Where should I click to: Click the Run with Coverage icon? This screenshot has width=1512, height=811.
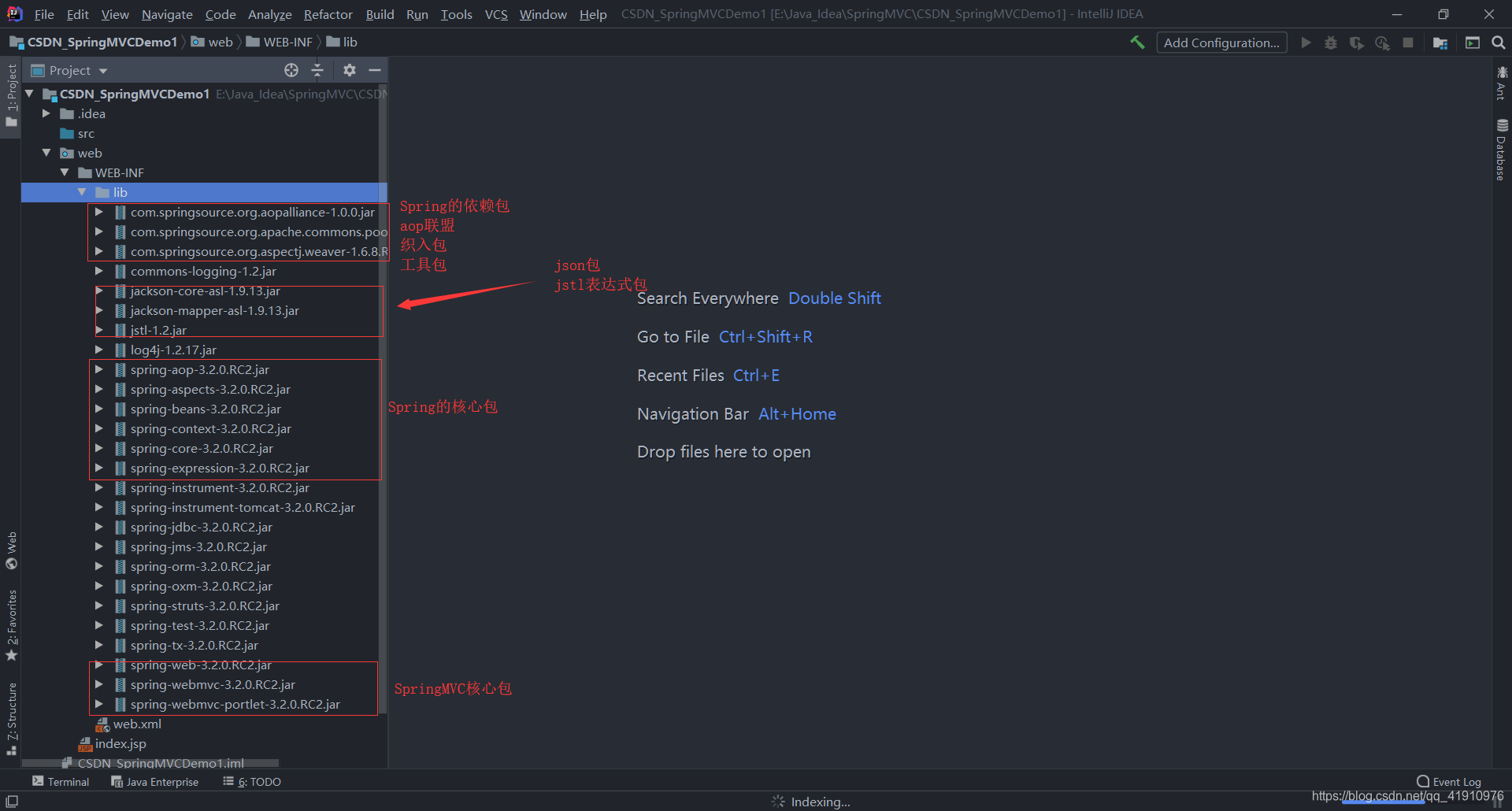point(1356,43)
